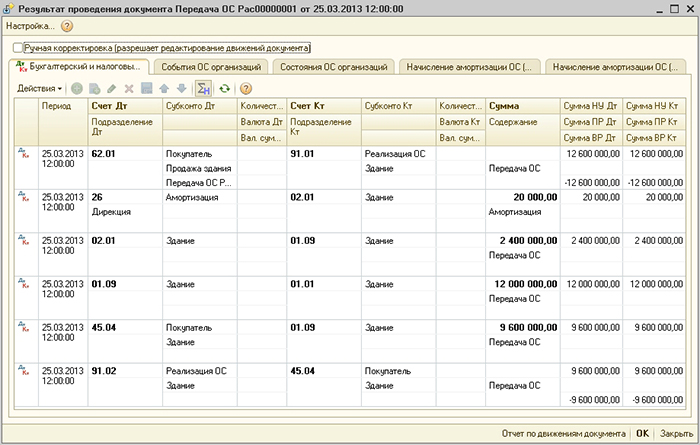
Task: Select Реализация ОС in 91.01 credit subconto
Action: click(x=398, y=154)
